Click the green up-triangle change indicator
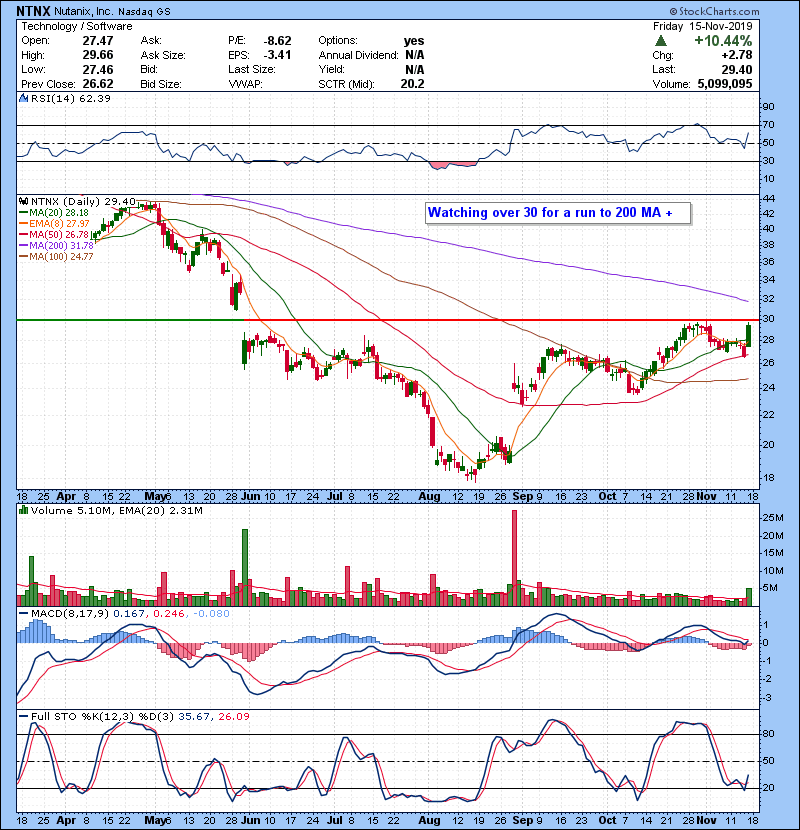Image resolution: width=800 pixels, height=830 pixels. (660, 41)
